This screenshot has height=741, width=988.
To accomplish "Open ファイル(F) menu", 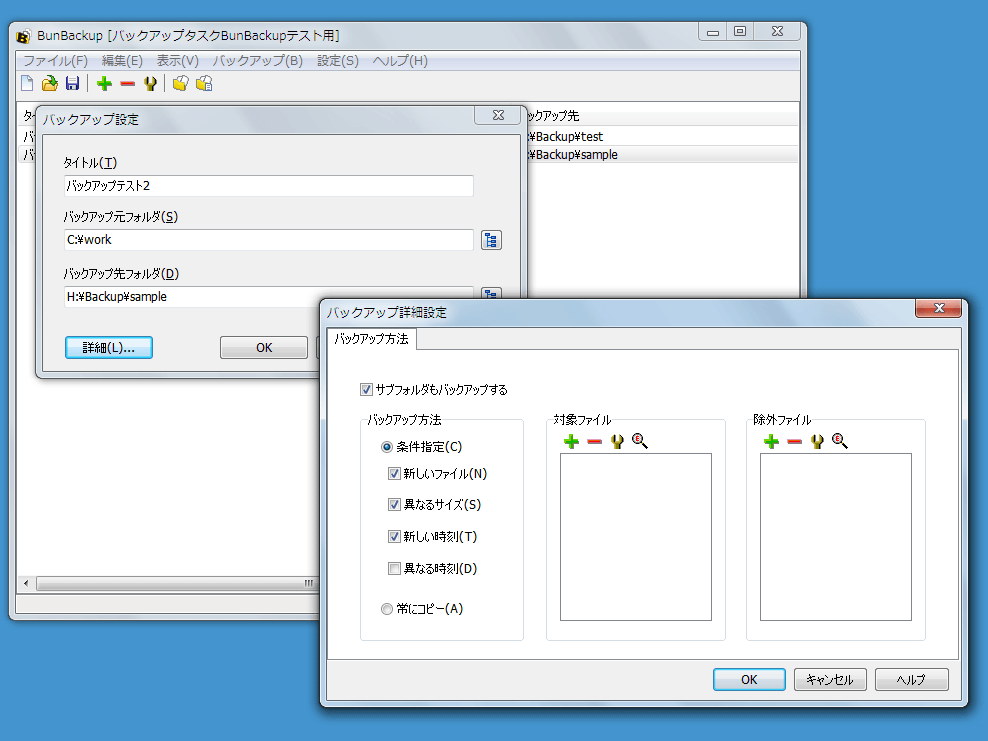I will [x=55, y=60].
